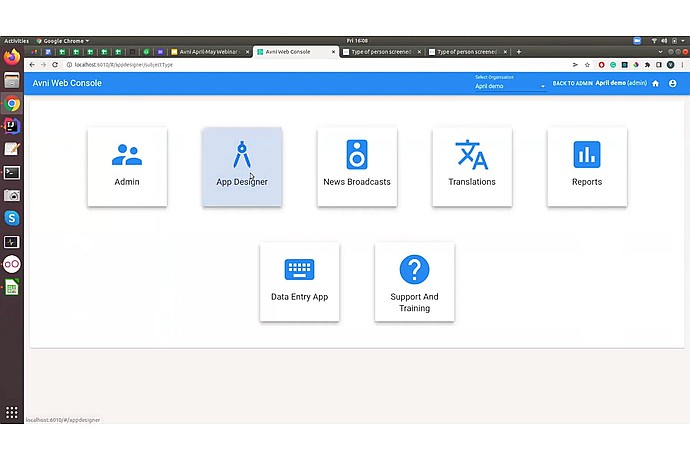The width and height of the screenshot is (690, 460).
Task: Click the Home icon in the blue header
Action: click(x=656, y=83)
